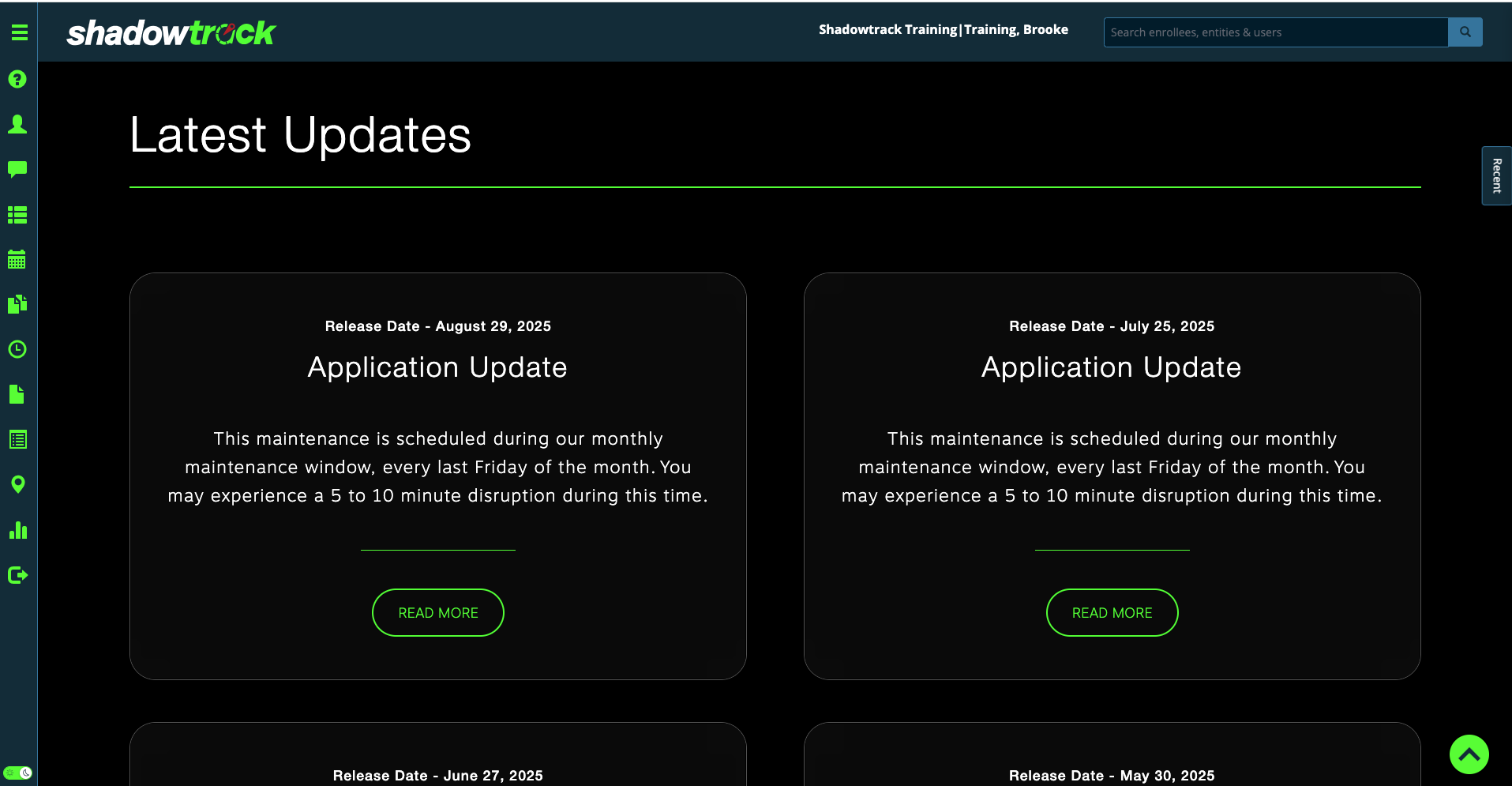The image size is (1512, 786).
Task: Open the copy documents sidebar icon
Action: (x=17, y=304)
